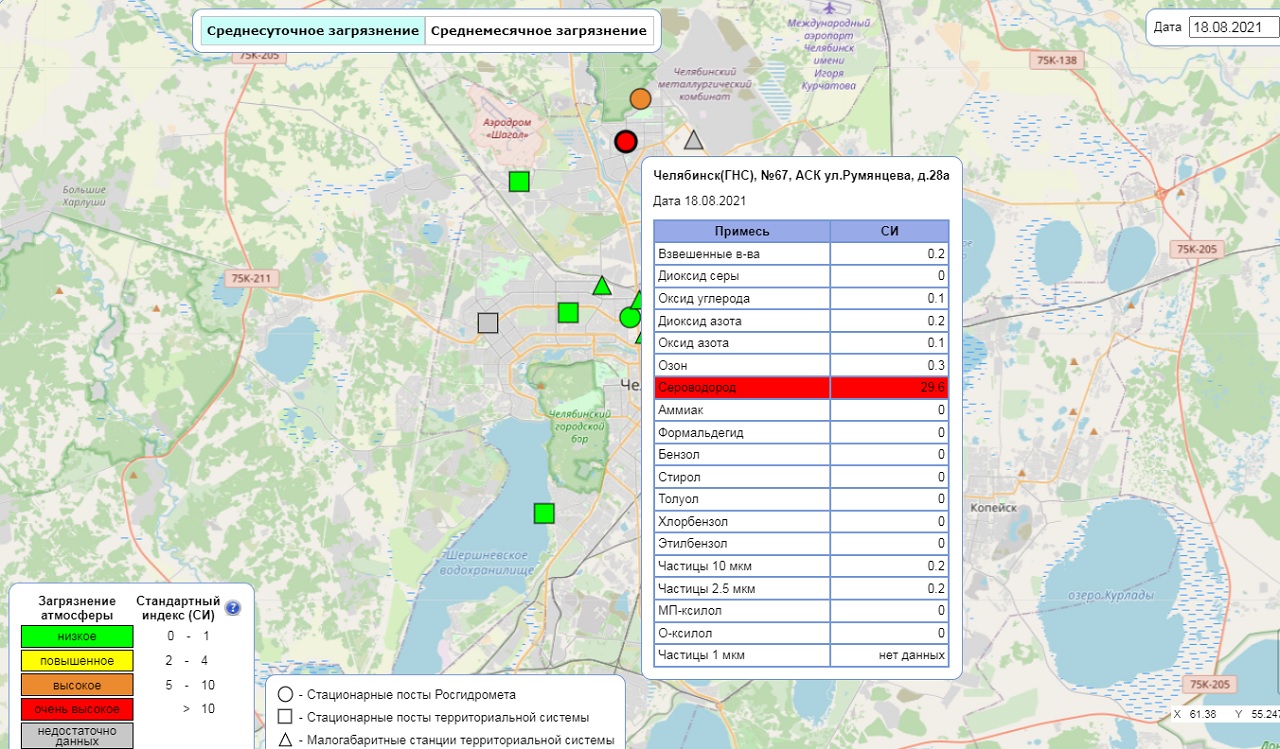The image size is (1280, 749).
Task: Open the green square station near Shagol aerodrome
Action: tap(519, 181)
